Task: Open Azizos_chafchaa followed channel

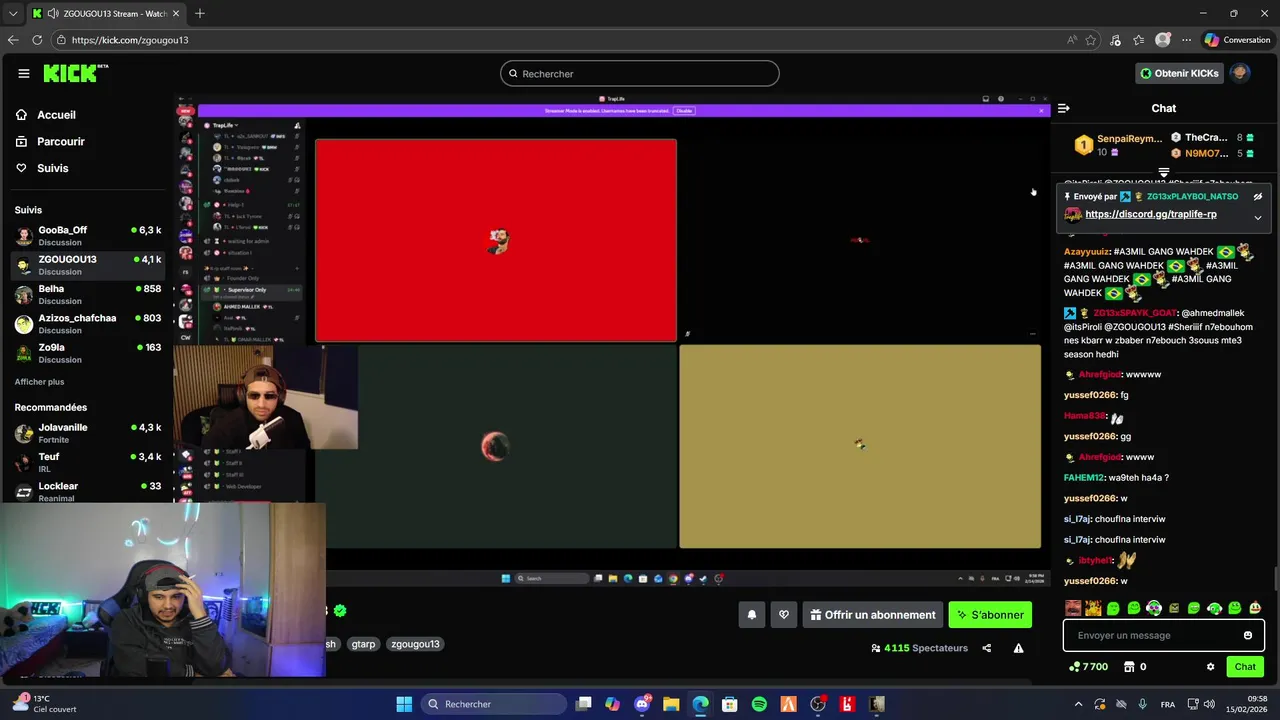Action: 88,324
